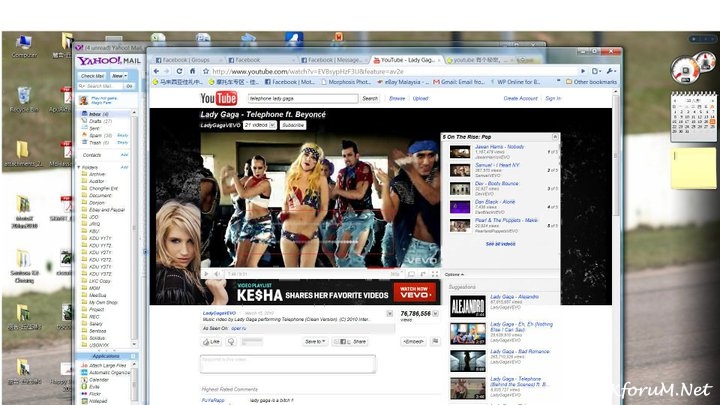Show more bookmarks with the chevron
720x405 pixels.
pos(558,82)
